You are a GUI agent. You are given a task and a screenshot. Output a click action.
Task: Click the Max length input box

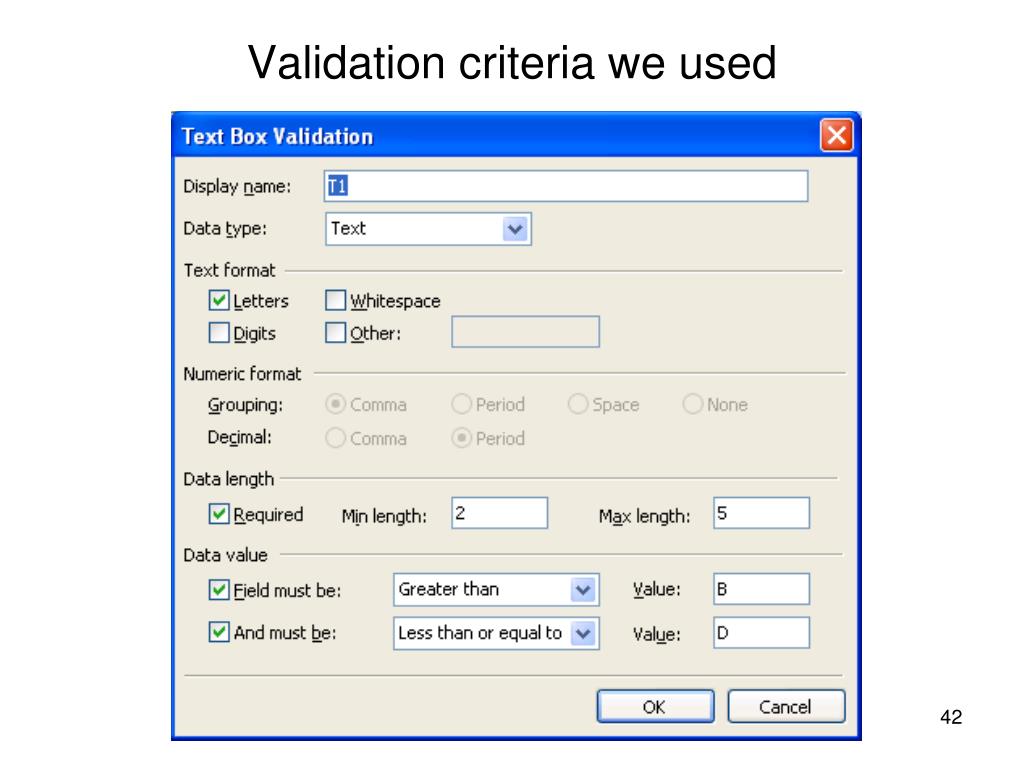761,513
